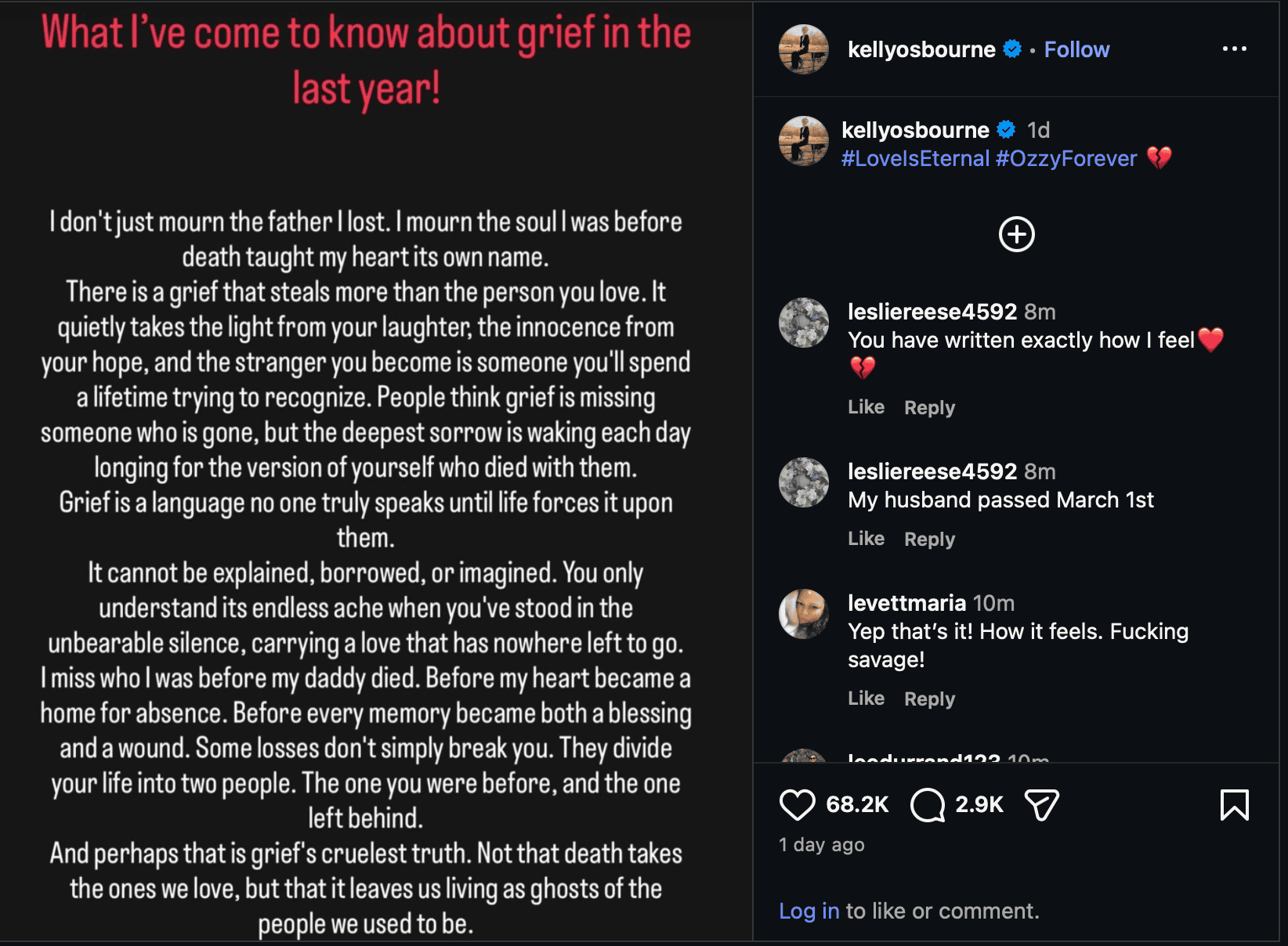Open comments via speech bubble icon

[928, 804]
